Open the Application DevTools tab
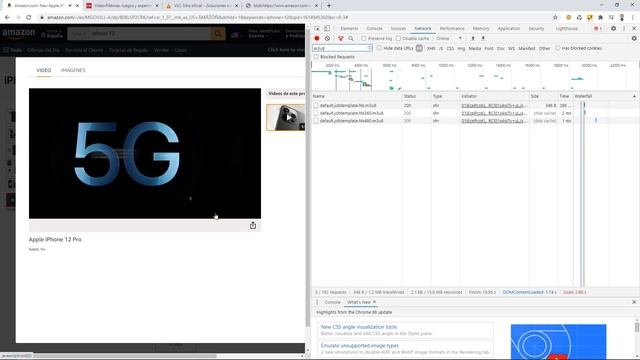 click(509, 29)
